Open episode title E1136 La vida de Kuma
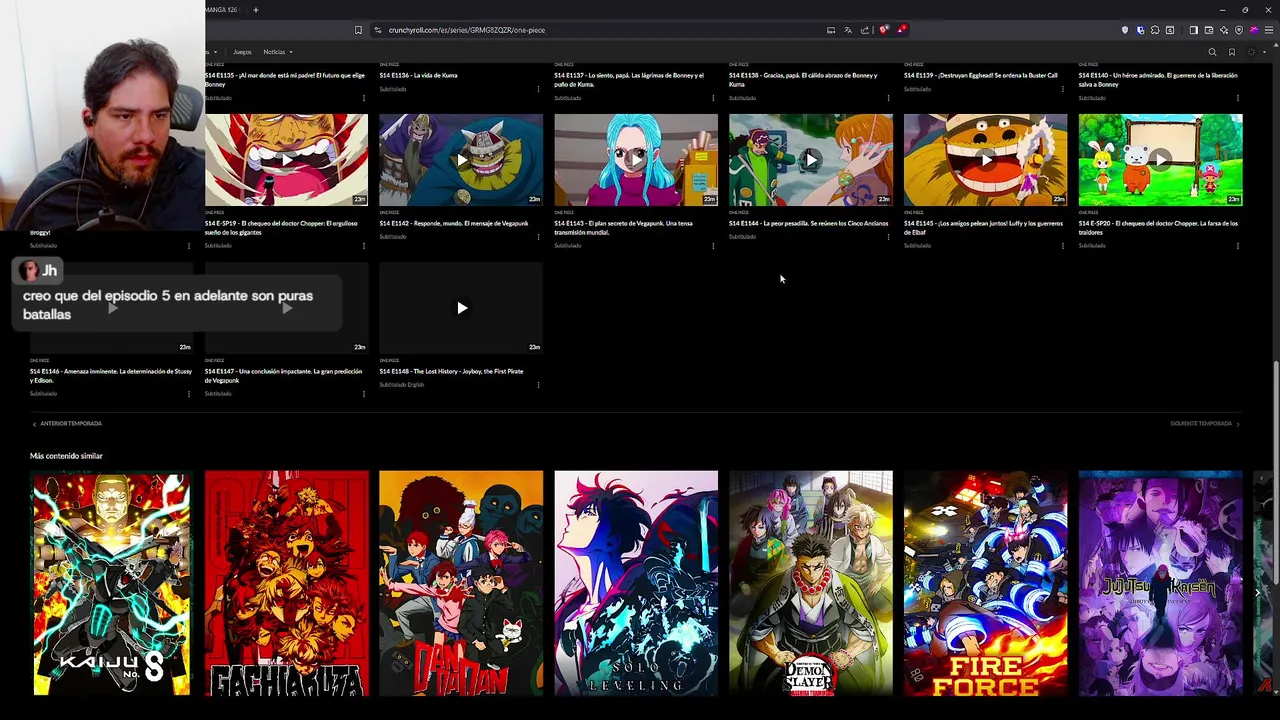 click(x=418, y=75)
